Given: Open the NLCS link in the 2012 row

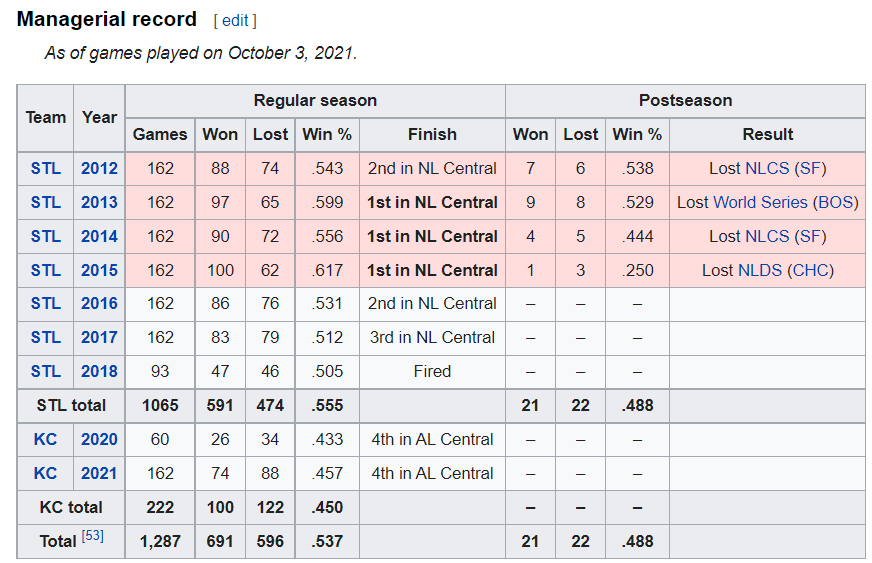Looking at the screenshot, I should pyautogui.click(x=767, y=168).
